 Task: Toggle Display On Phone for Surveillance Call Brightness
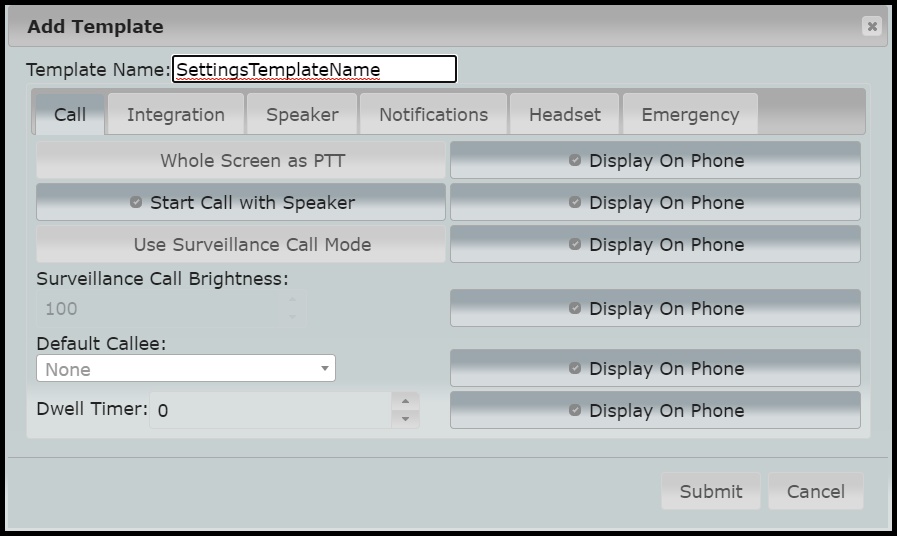655,308
